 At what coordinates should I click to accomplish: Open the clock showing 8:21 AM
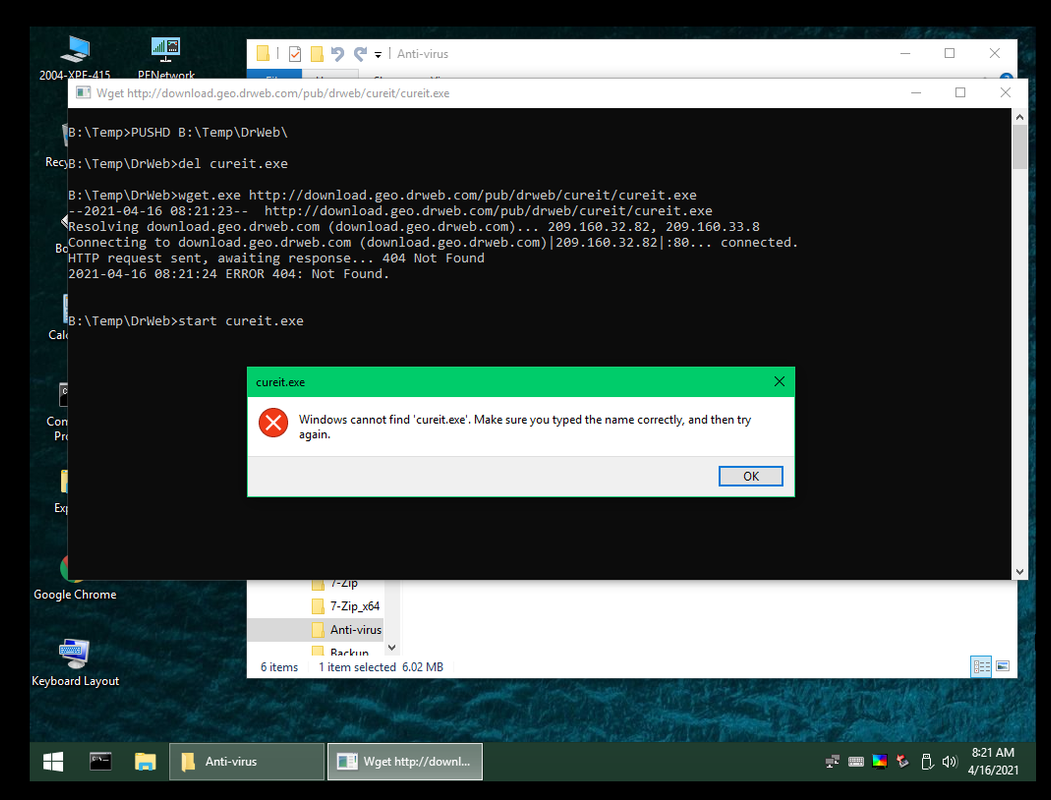click(x=993, y=761)
